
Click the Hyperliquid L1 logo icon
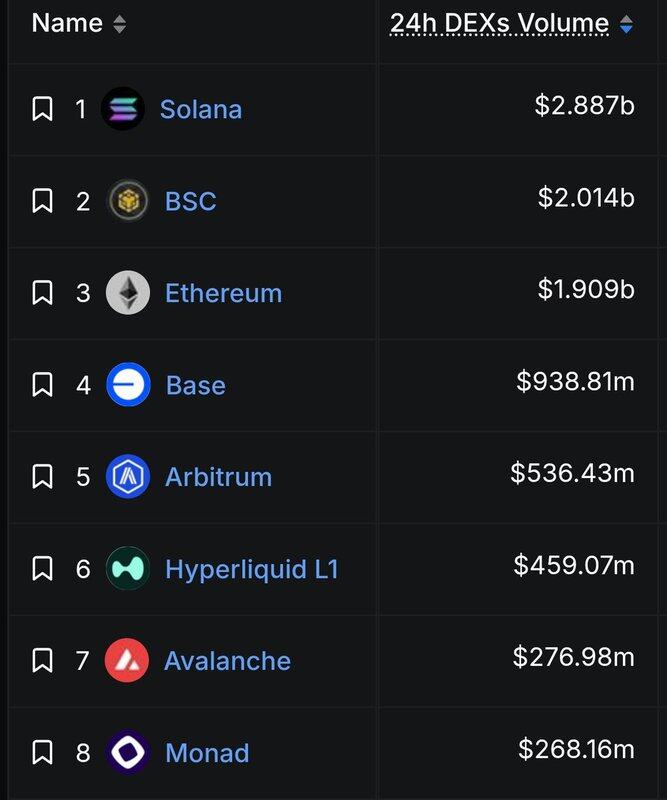tap(128, 569)
